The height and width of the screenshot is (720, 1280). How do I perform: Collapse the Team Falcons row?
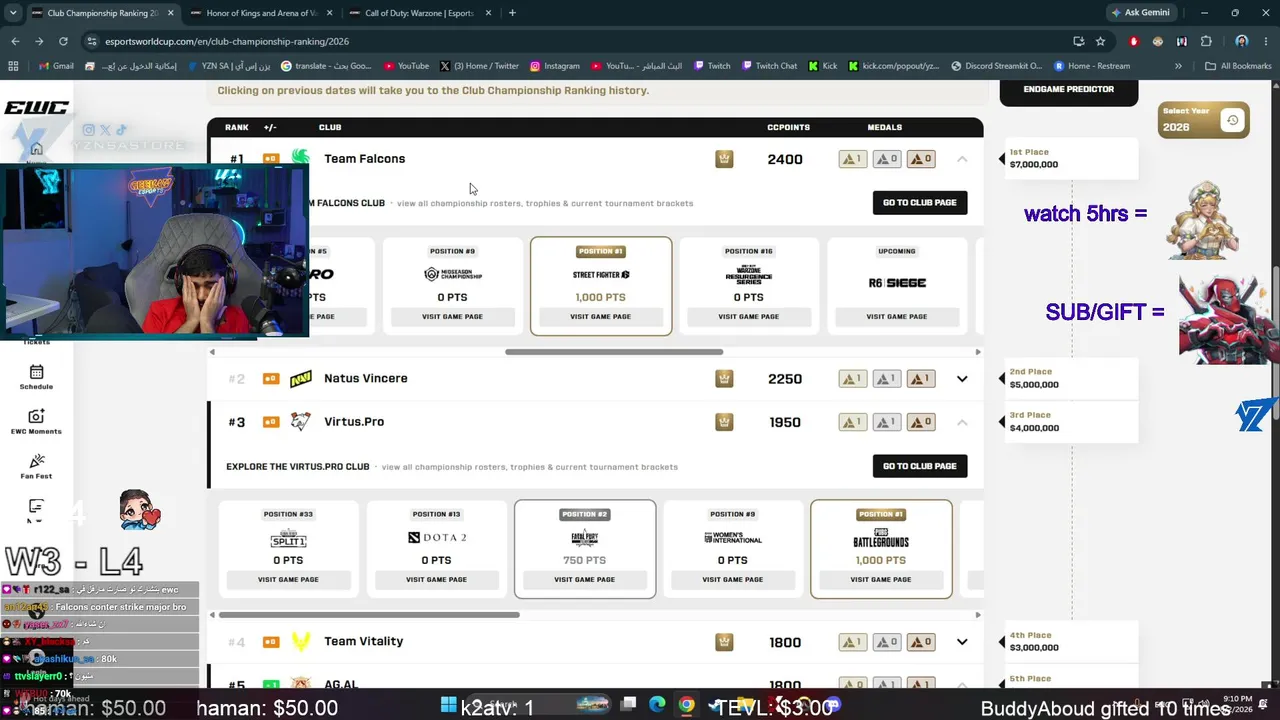[x=962, y=159]
